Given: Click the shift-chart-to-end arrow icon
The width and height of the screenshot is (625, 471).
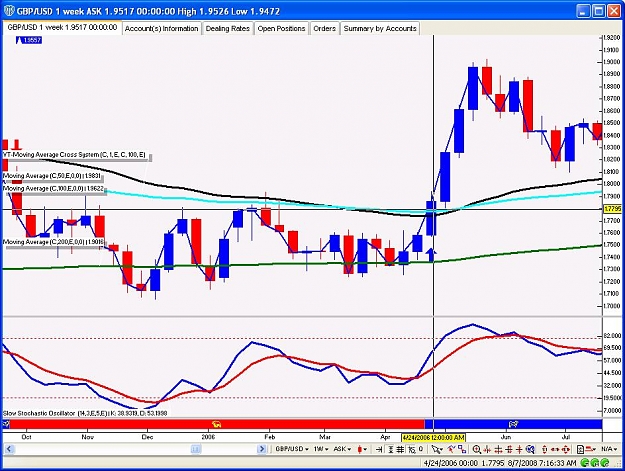Looking at the screenshot, I should coord(379,449).
